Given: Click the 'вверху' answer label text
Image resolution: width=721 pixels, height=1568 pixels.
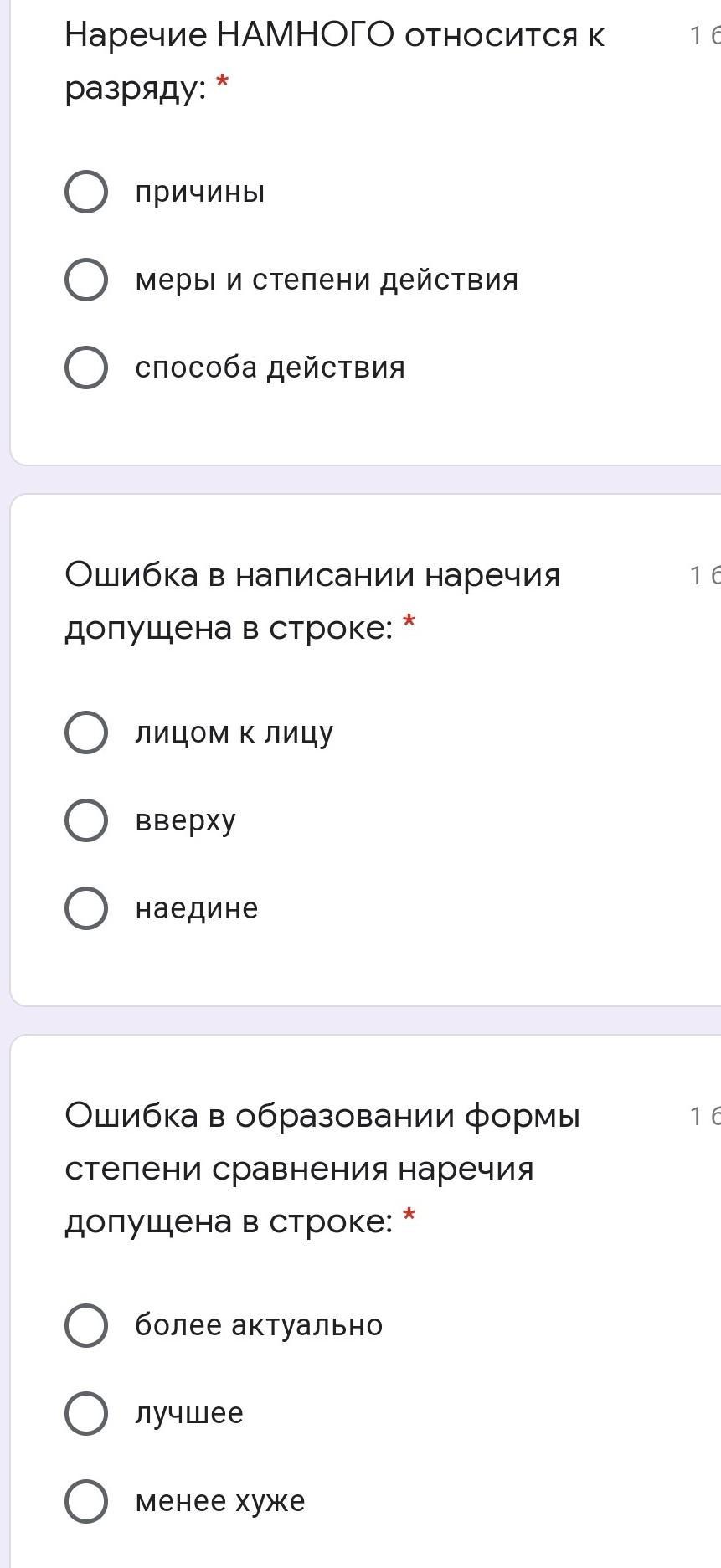Looking at the screenshot, I should (x=185, y=820).
